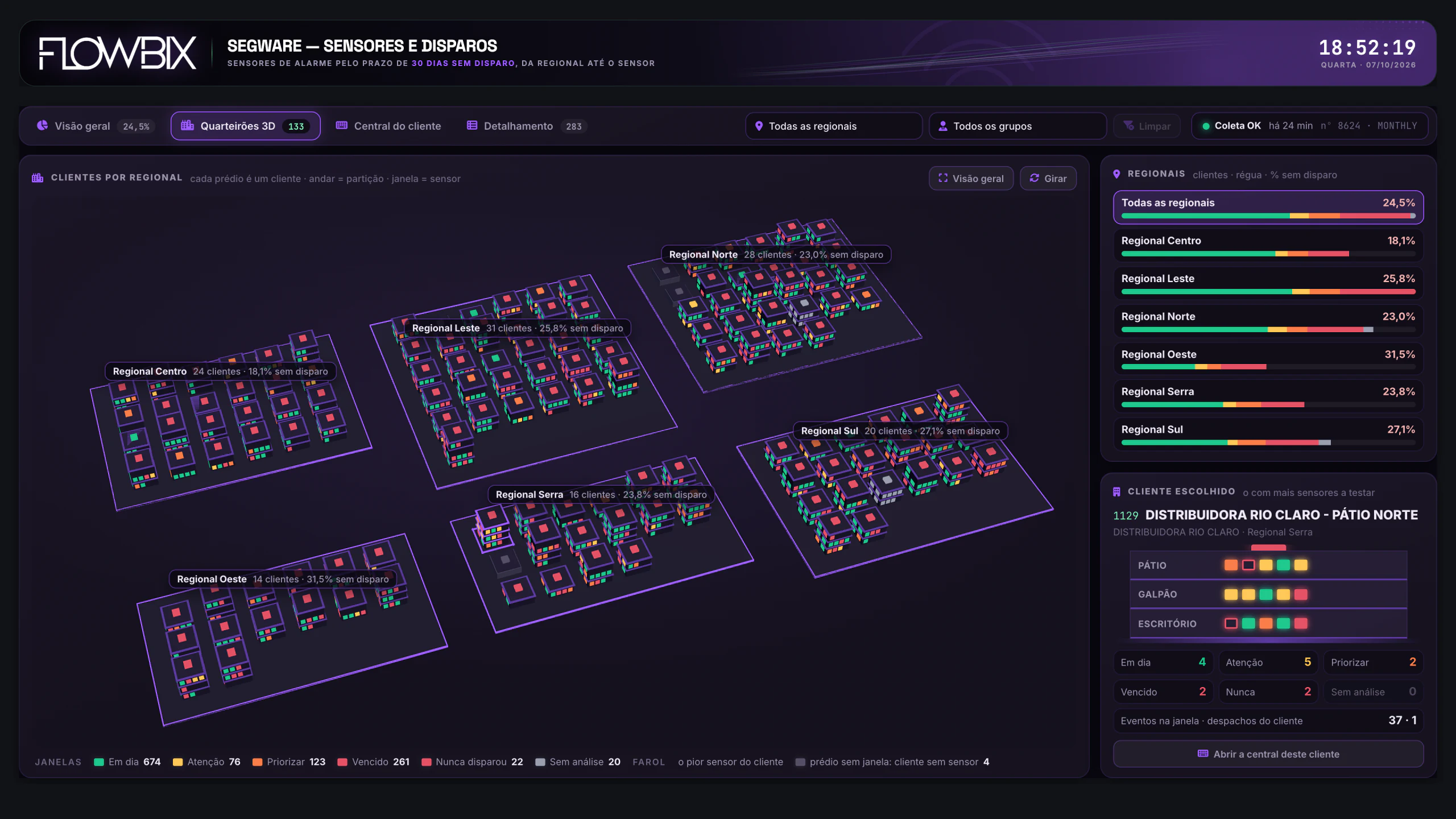Image resolution: width=1456 pixels, height=819 pixels.
Task: Click red Vencido legend swatch
Action: pyautogui.click(x=342, y=762)
